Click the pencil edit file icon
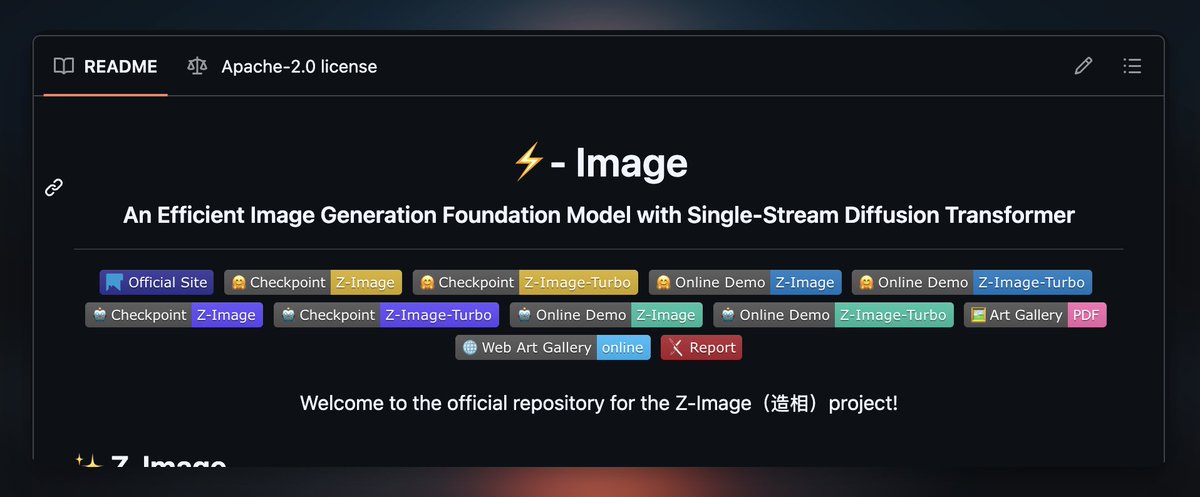Screen dimensions: 1200x497 click(x=1083, y=66)
